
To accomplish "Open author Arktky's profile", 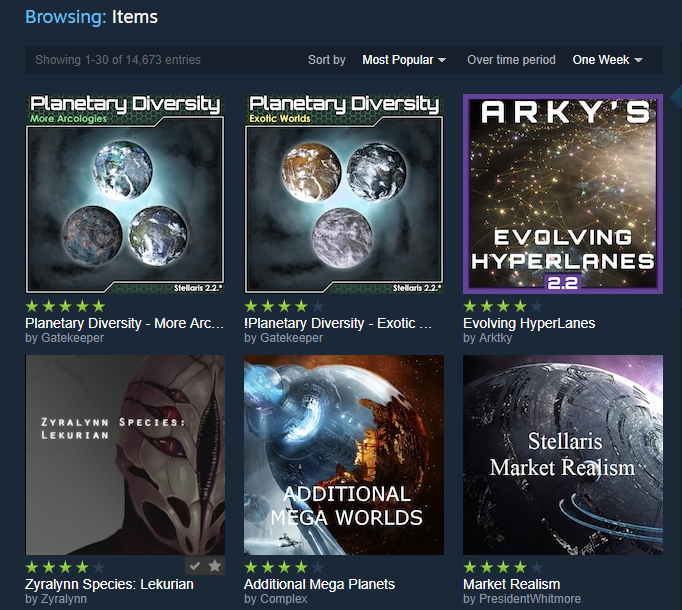I will click(495, 338).
